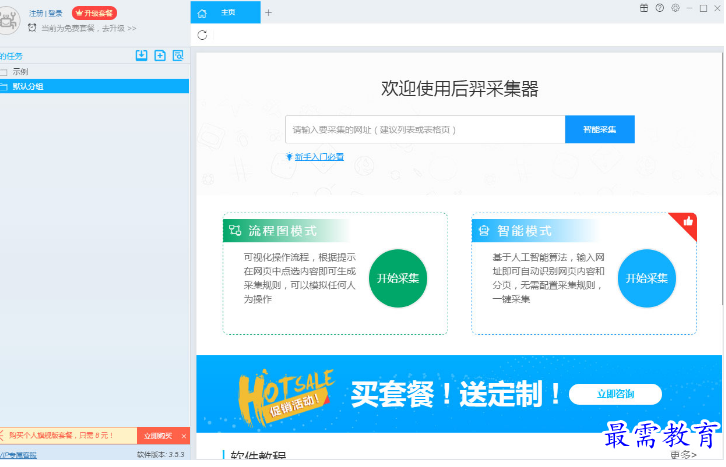Click the 立即购买 buy now button
Image resolution: width=726 pixels, height=467 pixels.
pos(158,436)
